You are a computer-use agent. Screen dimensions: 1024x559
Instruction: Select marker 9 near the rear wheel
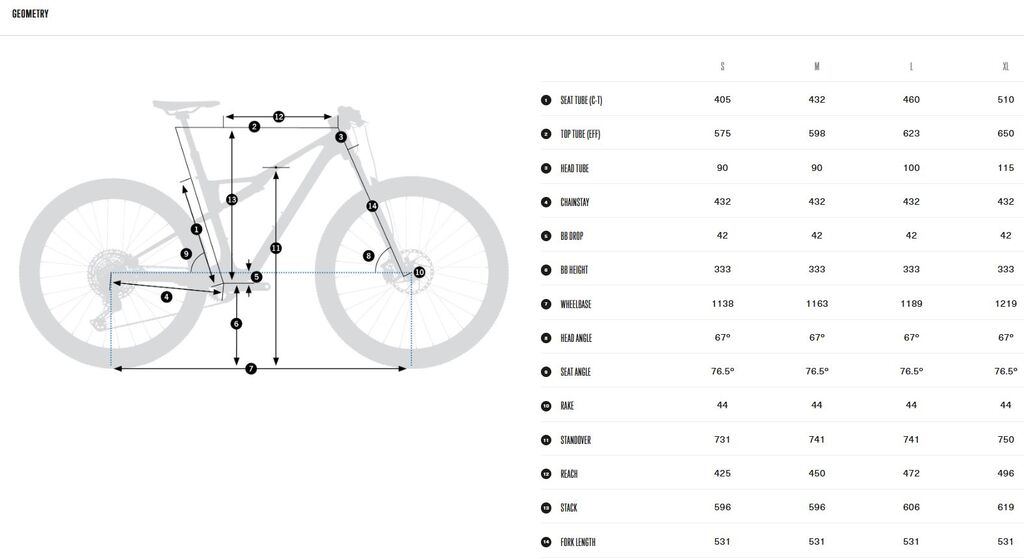click(x=186, y=254)
